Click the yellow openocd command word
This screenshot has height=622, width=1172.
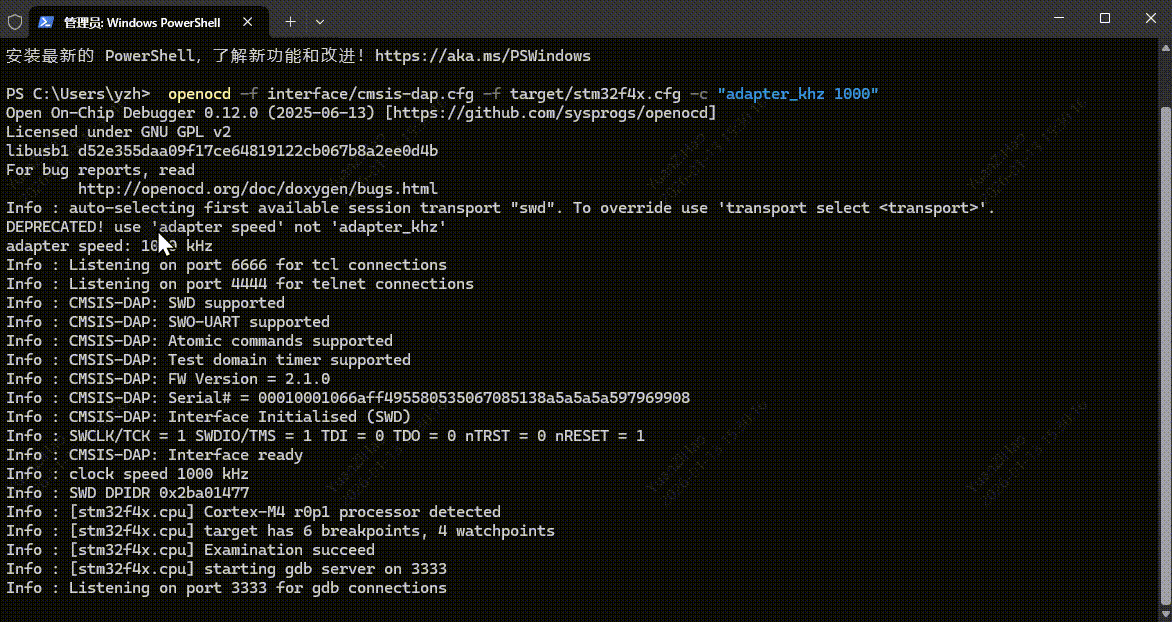pyautogui.click(x=199, y=94)
